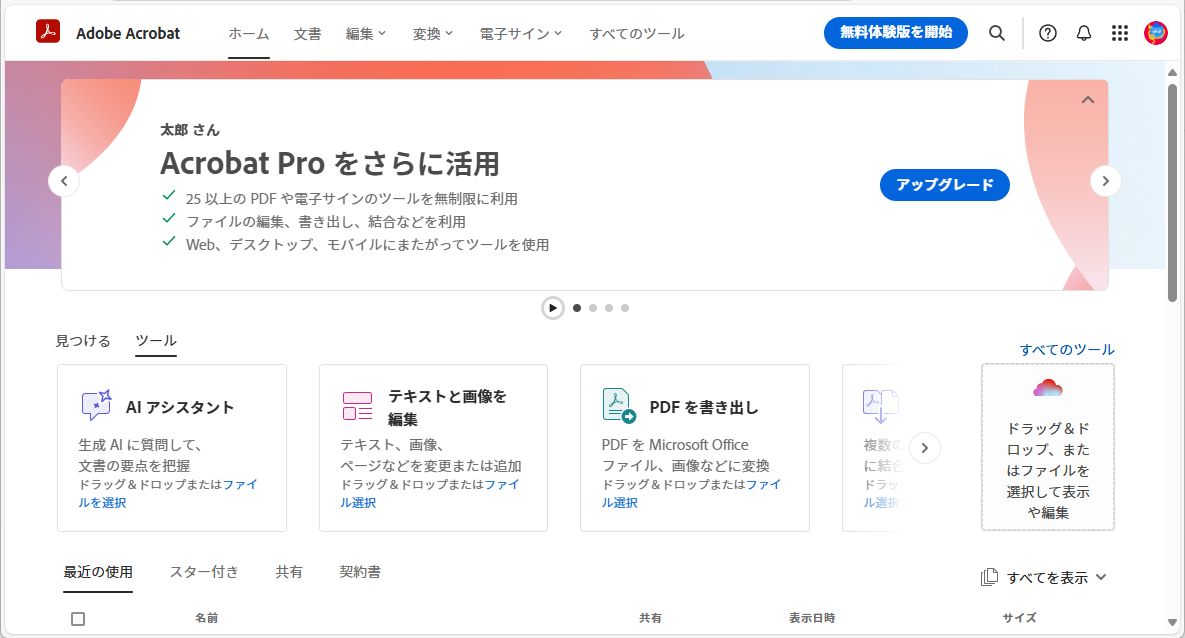Click the scrollbar down arrow

click(x=1172, y=623)
